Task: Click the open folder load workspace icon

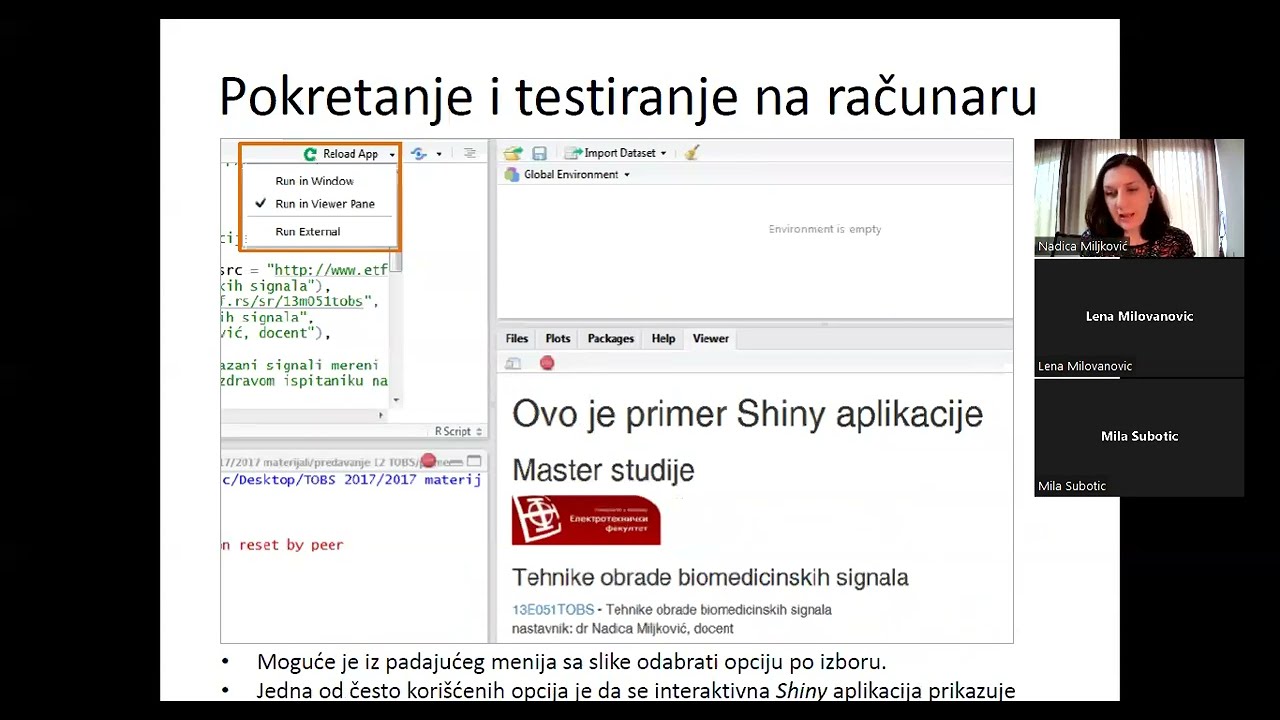Action: [x=513, y=153]
